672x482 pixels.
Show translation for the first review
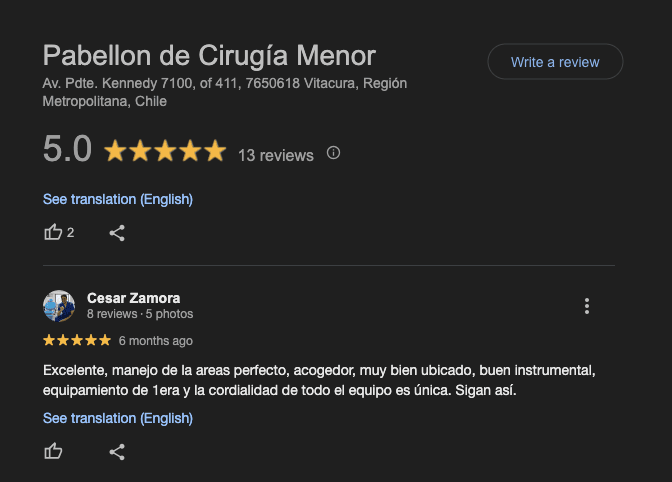click(x=118, y=199)
